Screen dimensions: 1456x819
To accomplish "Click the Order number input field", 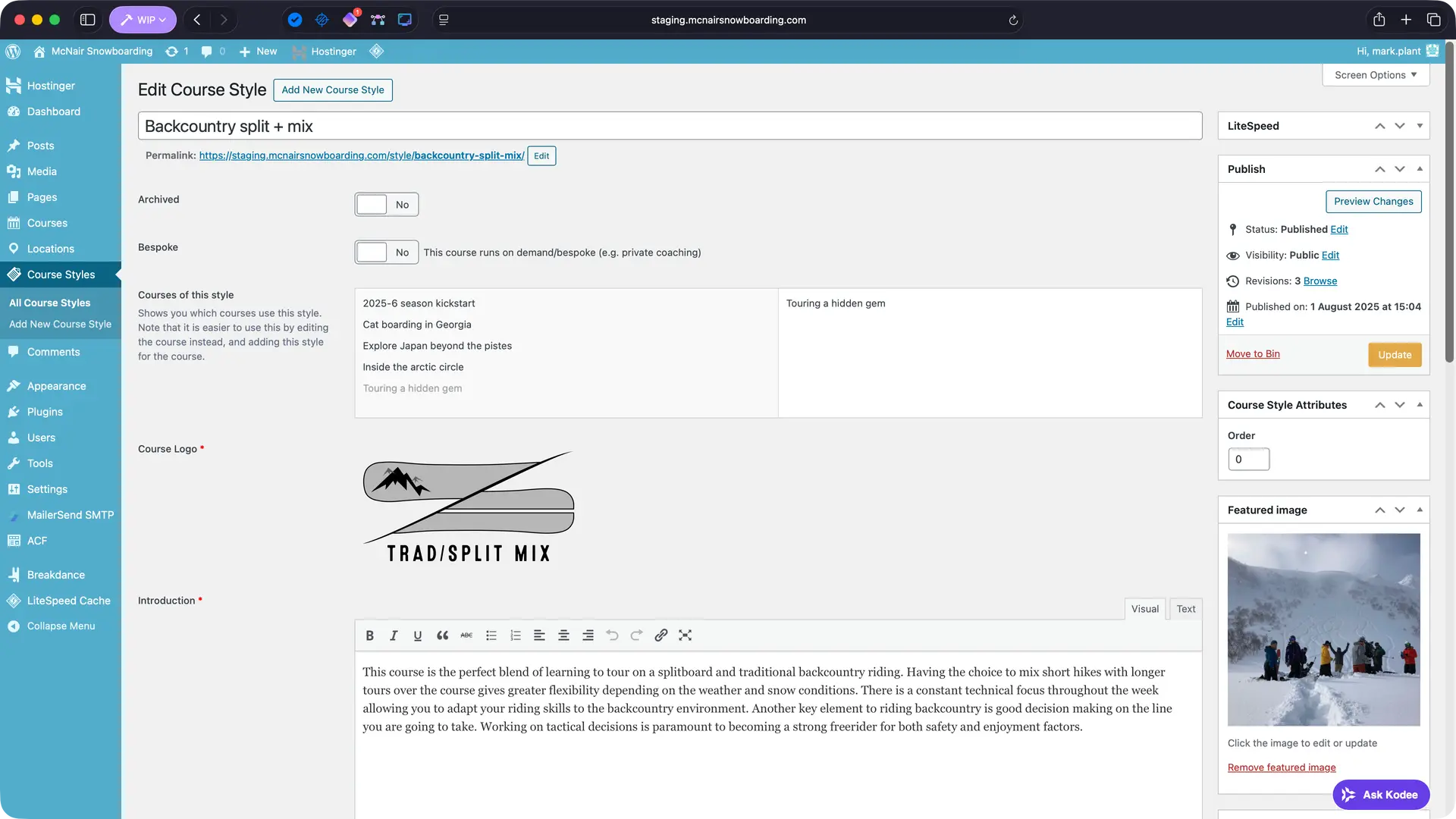I will [x=1247, y=460].
